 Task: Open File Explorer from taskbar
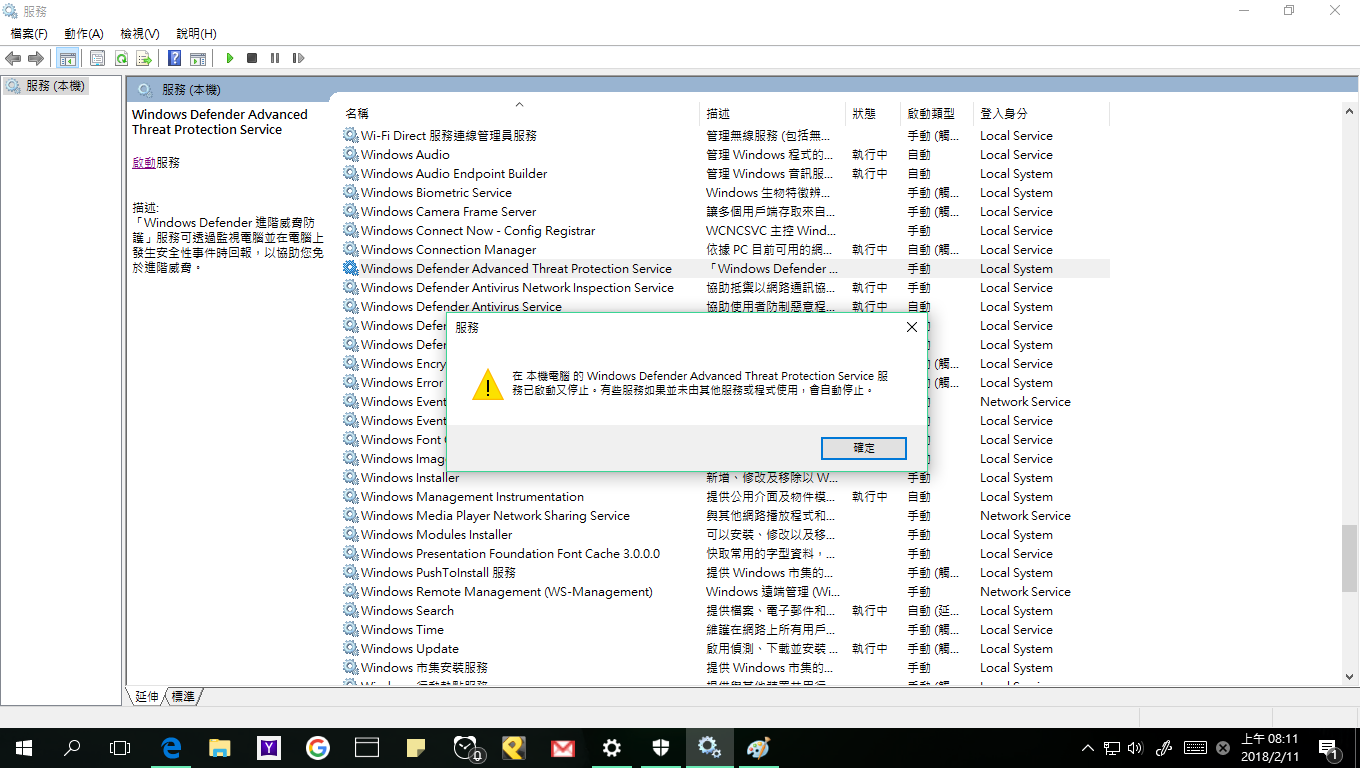[x=220, y=748]
